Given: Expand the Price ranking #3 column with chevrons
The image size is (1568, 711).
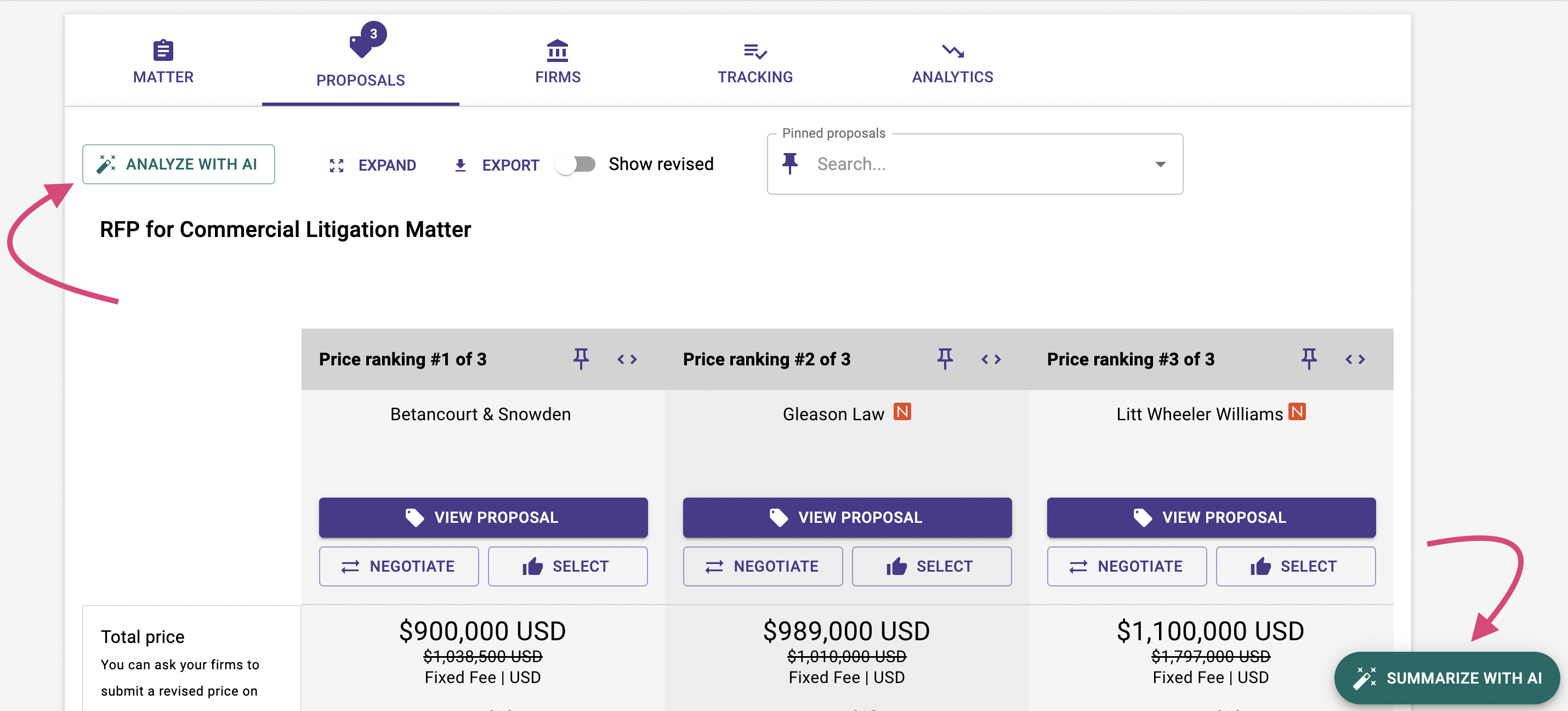Looking at the screenshot, I should pos(1355,359).
